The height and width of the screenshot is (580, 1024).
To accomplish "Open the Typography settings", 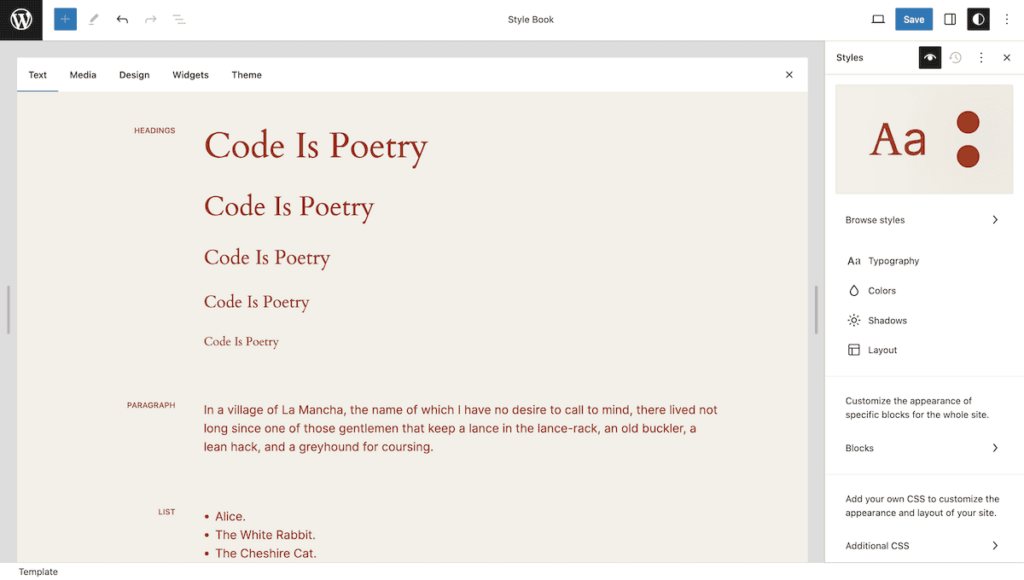I will (893, 261).
